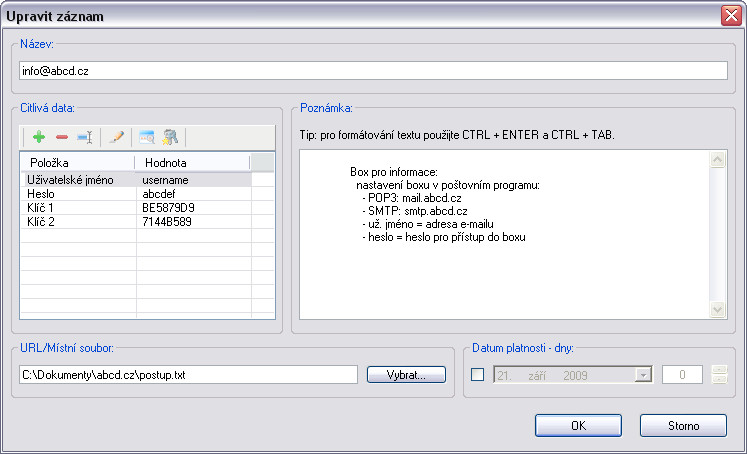Cancel with the Storno button
Viewport: 747px width, 454px height.
(x=683, y=425)
